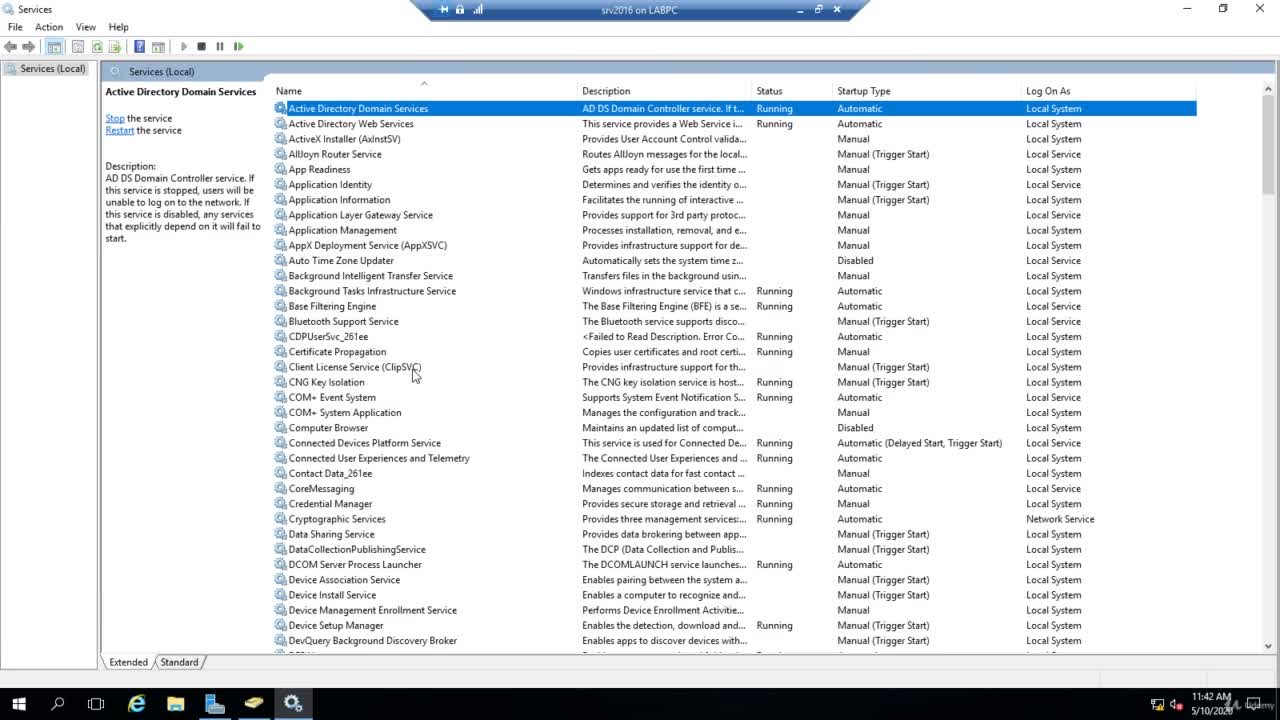Screen dimensions: 1280x720
Task: Click the gear icon beside Computer Browser
Action: point(281,428)
